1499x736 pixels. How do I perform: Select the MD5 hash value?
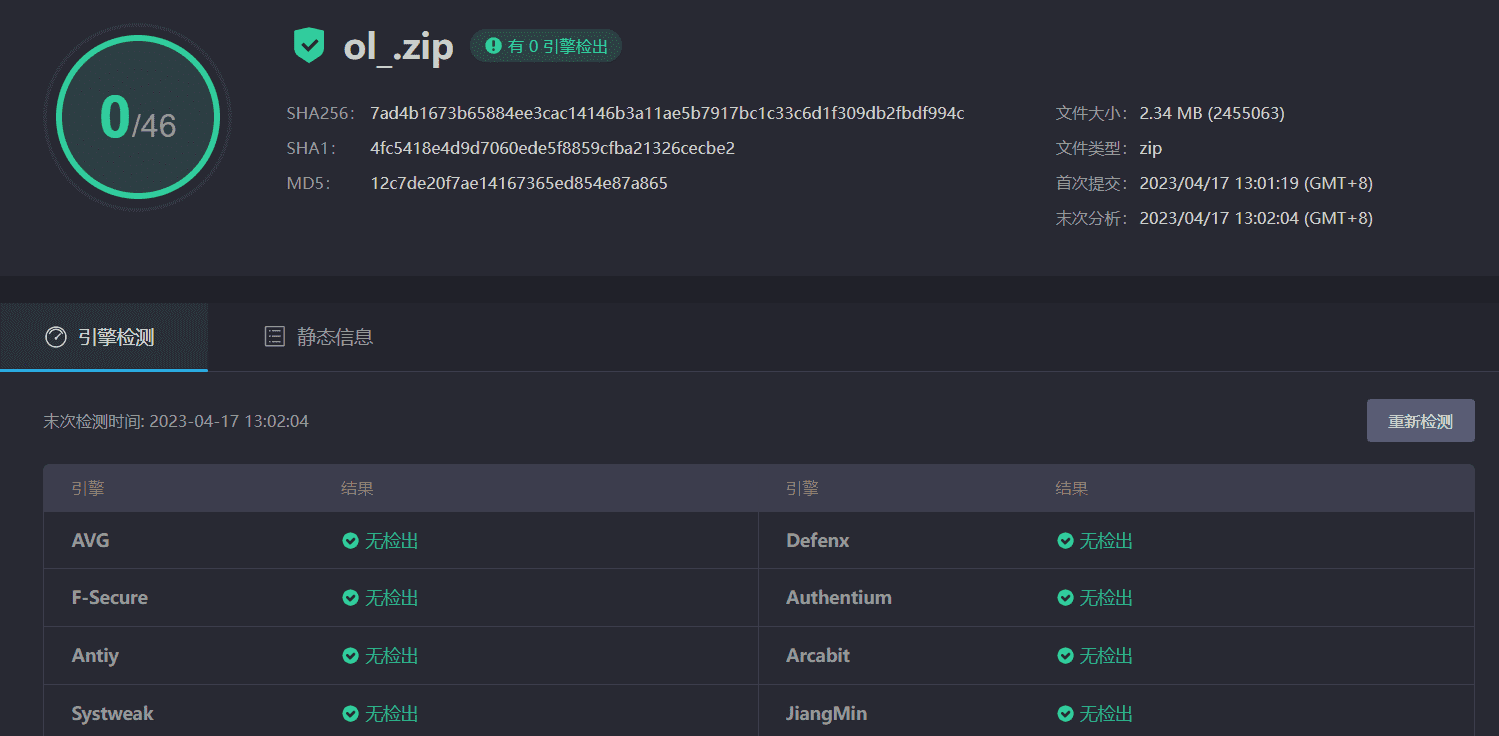click(519, 183)
